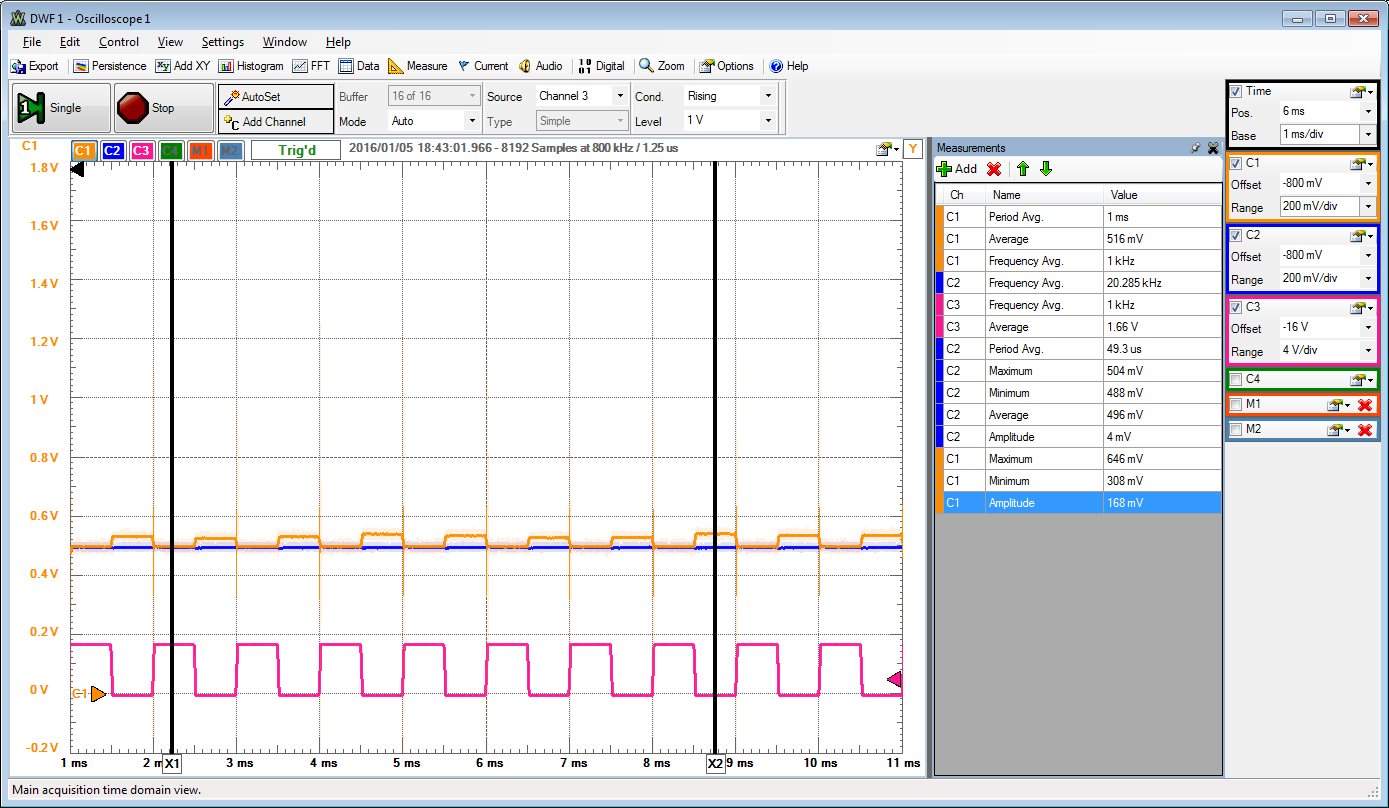Enable the M2 math channel checkbox
The height and width of the screenshot is (808, 1389).
pyautogui.click(x=1237, y=430)
